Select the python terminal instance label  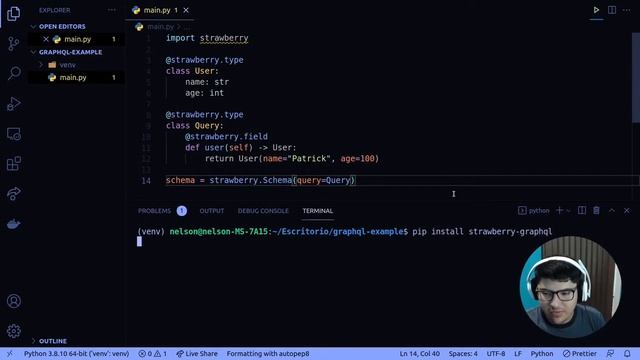534,211
